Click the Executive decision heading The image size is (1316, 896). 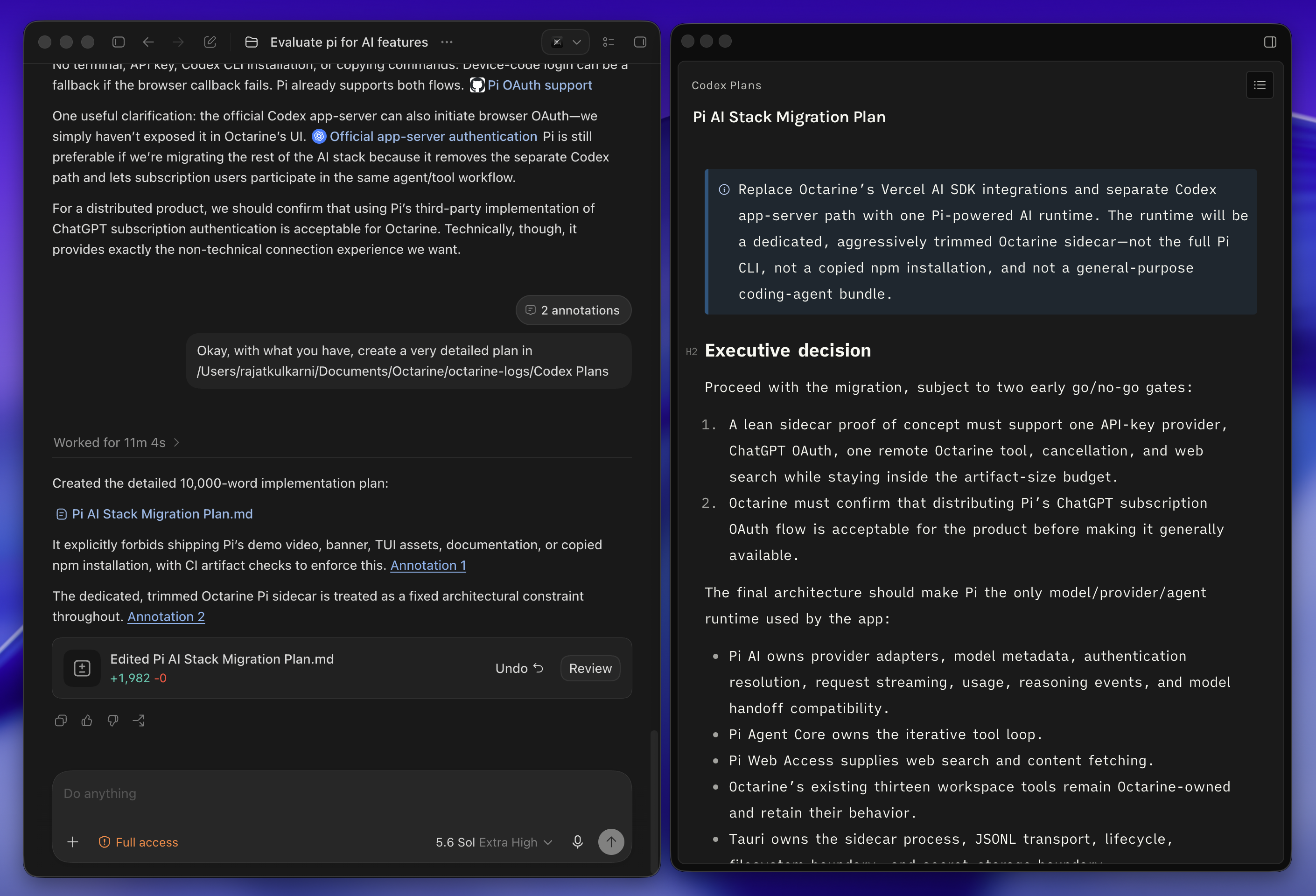pyautogui.click(x=788, y=350)
